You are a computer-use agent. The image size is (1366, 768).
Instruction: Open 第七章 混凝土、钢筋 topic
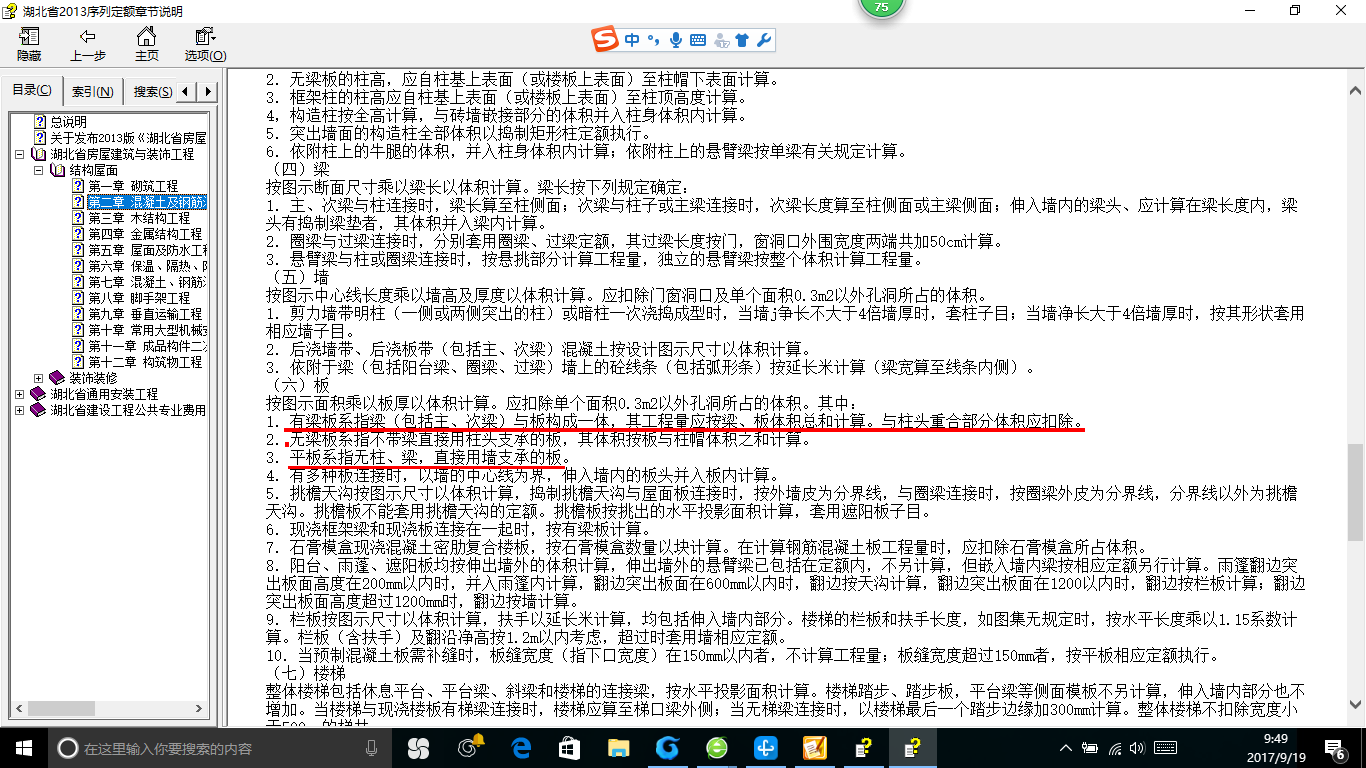click(147, 282)
